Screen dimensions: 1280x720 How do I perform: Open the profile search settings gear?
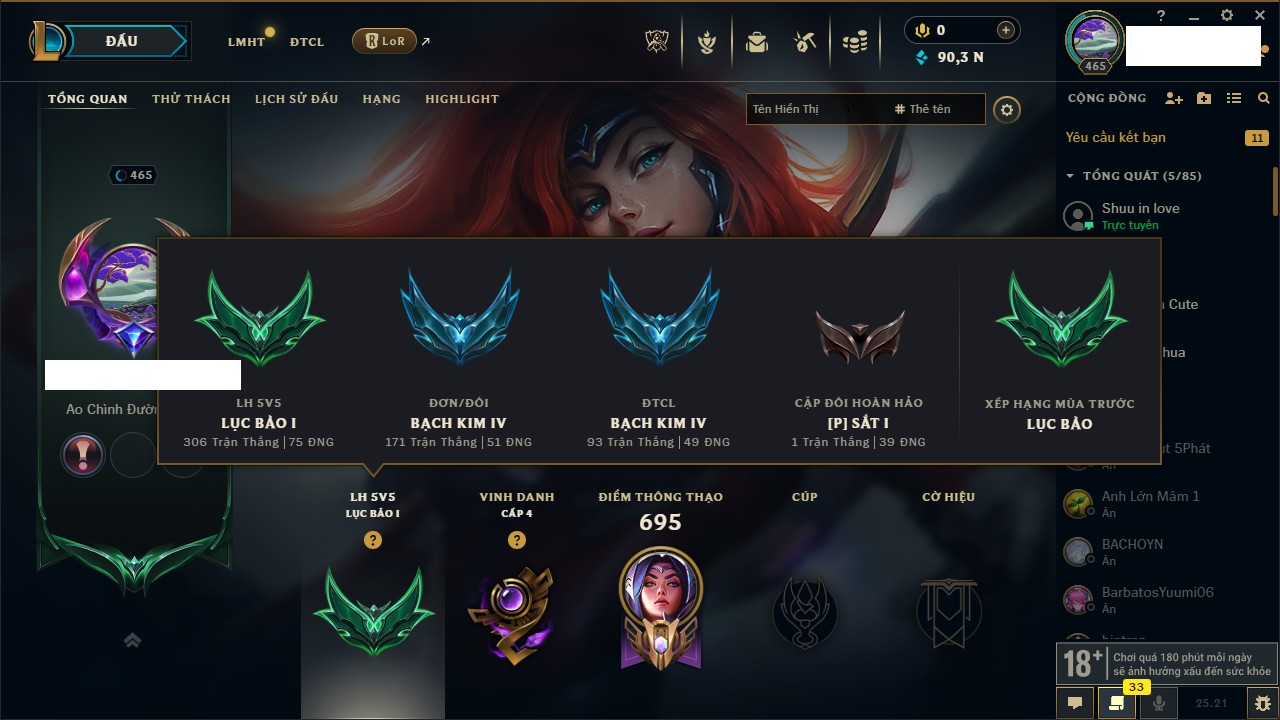coord(1007,109)
